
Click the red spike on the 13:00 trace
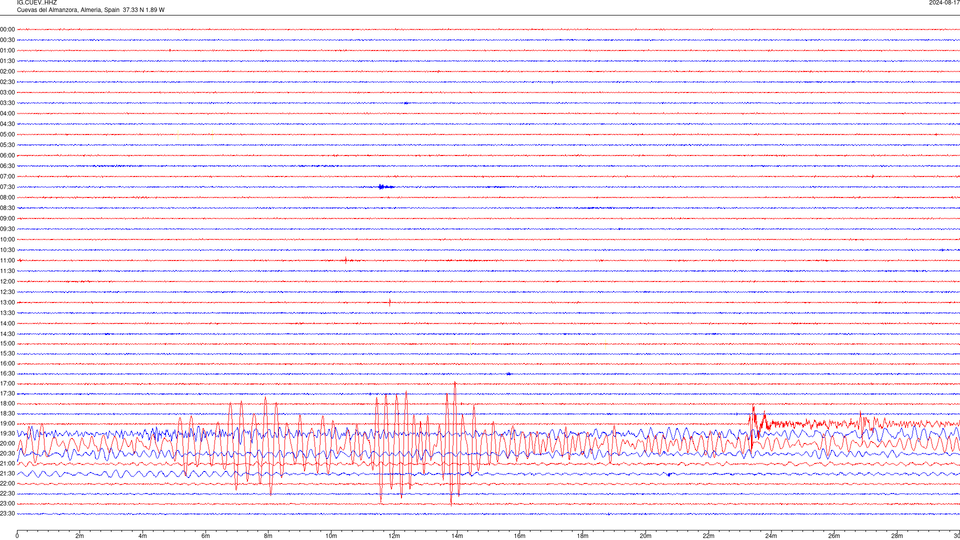point(389,302)
